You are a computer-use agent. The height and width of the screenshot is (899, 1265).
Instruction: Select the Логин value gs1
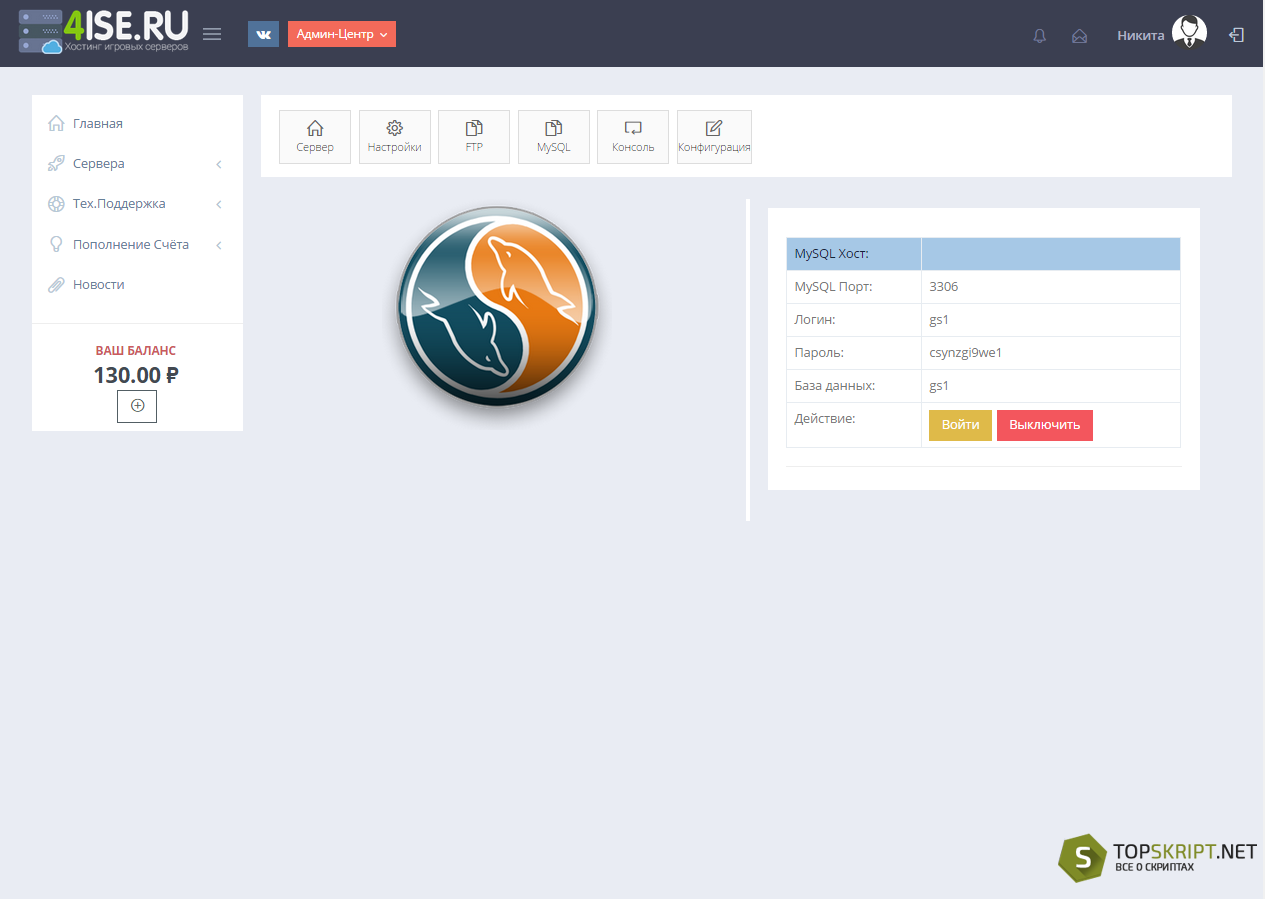[939, 320]
